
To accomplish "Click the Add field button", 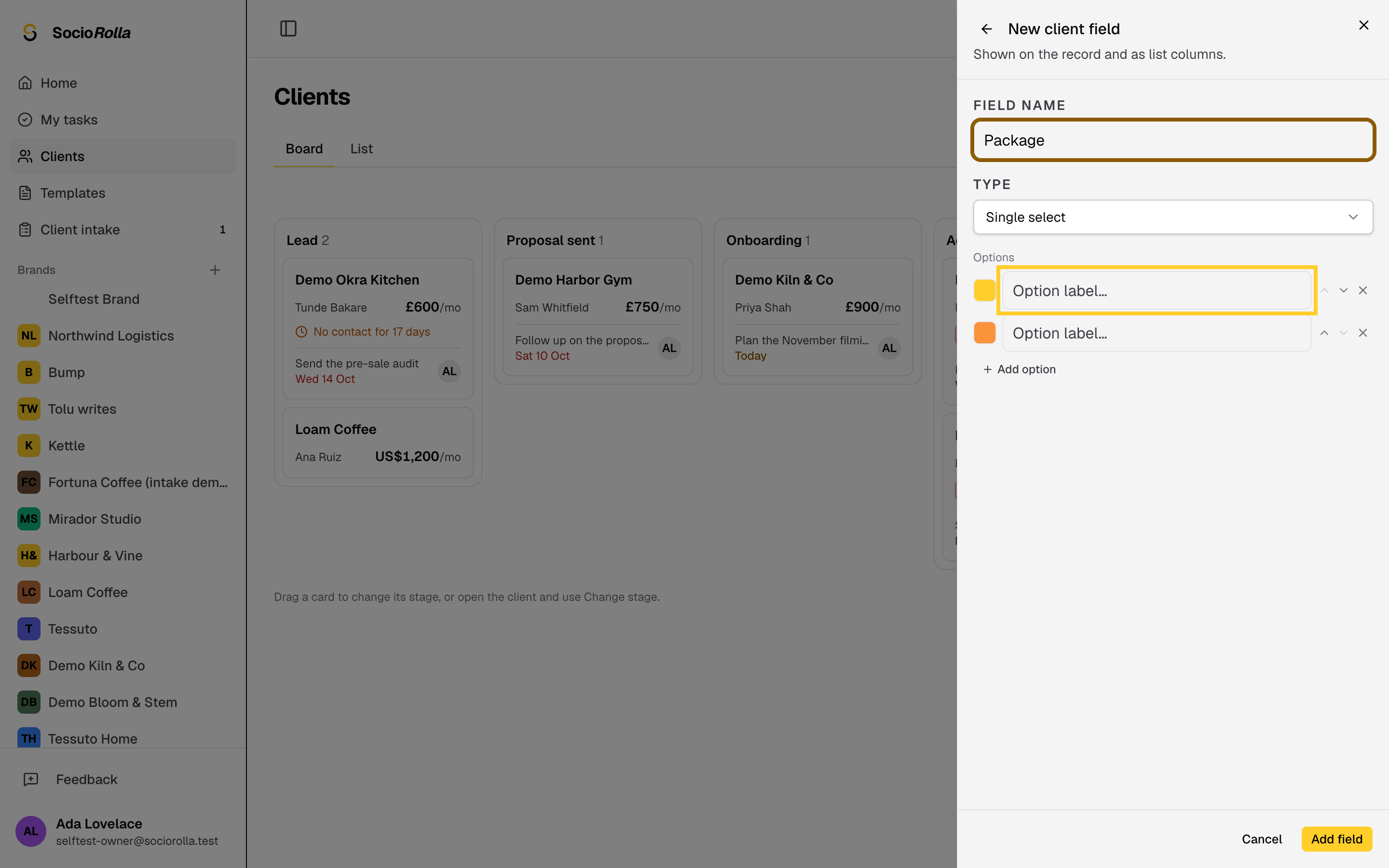I will point(1337,839).
